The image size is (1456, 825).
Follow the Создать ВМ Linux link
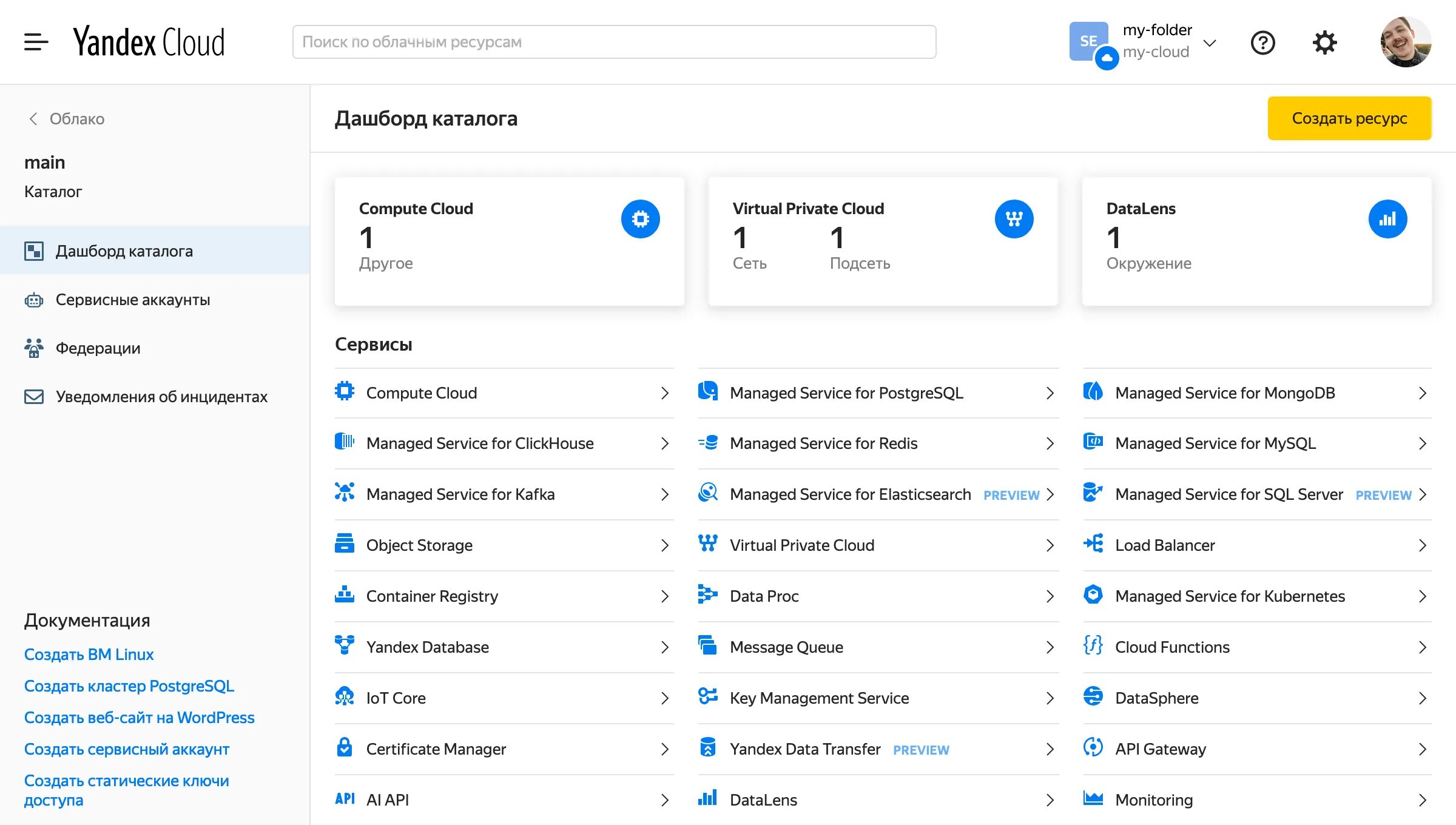89,654
